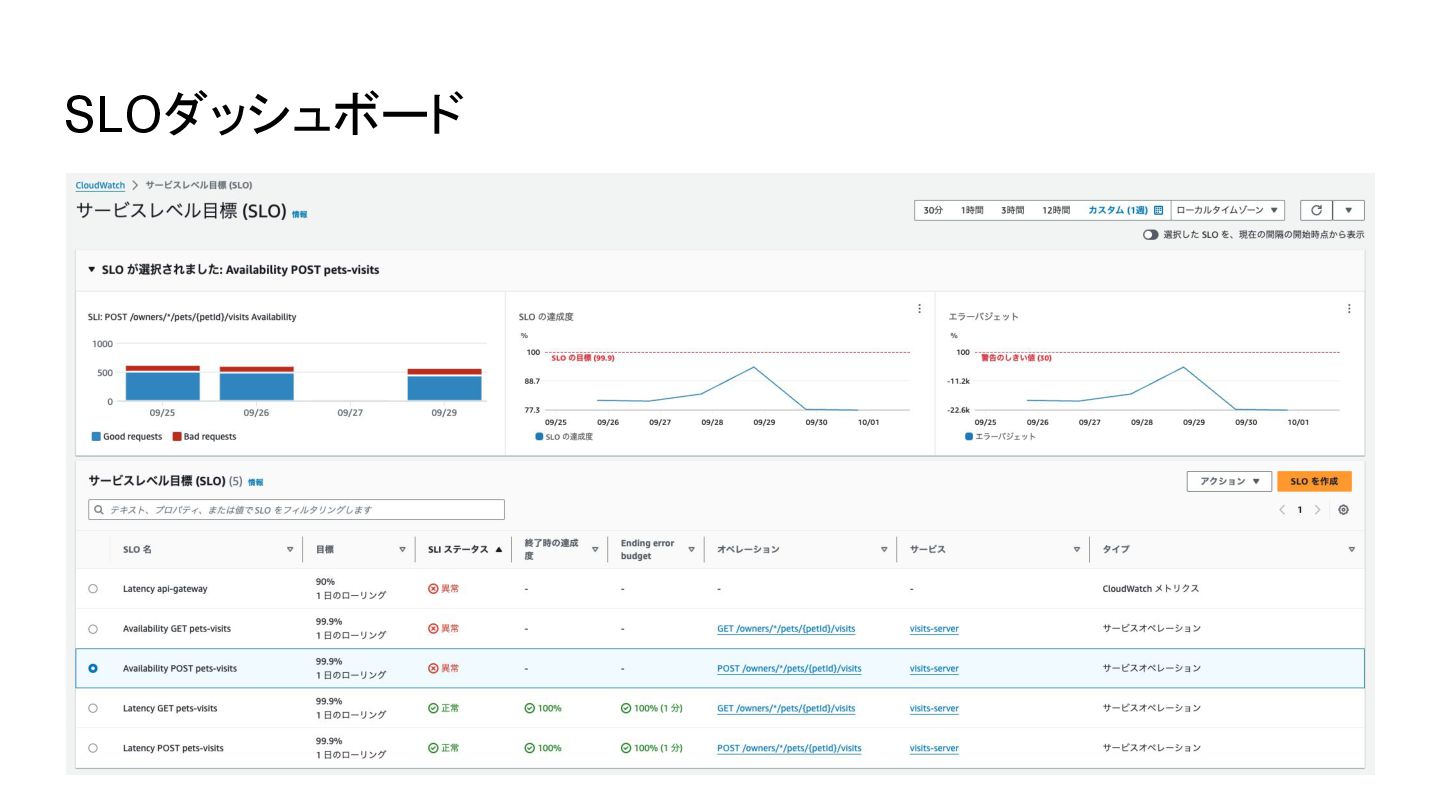
Task: Open the error budget widget's three-dot menu
Action: click(x=1348, y=309)
